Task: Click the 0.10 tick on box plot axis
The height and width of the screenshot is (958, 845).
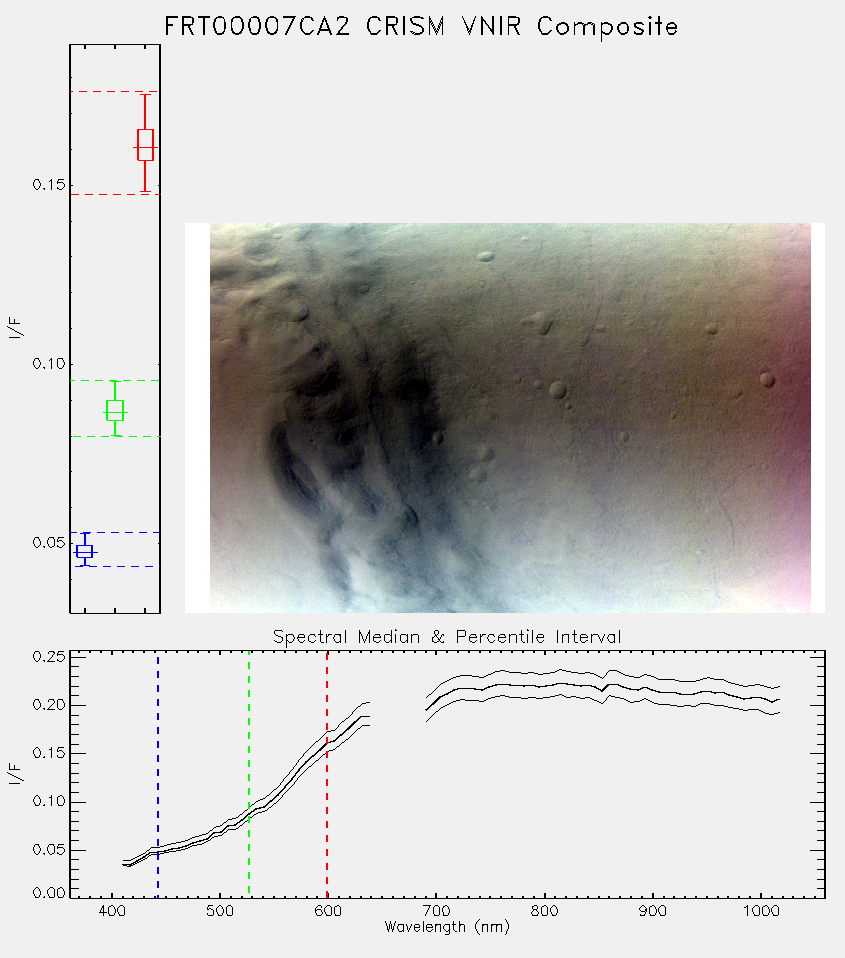Action: tap(49, 364)
